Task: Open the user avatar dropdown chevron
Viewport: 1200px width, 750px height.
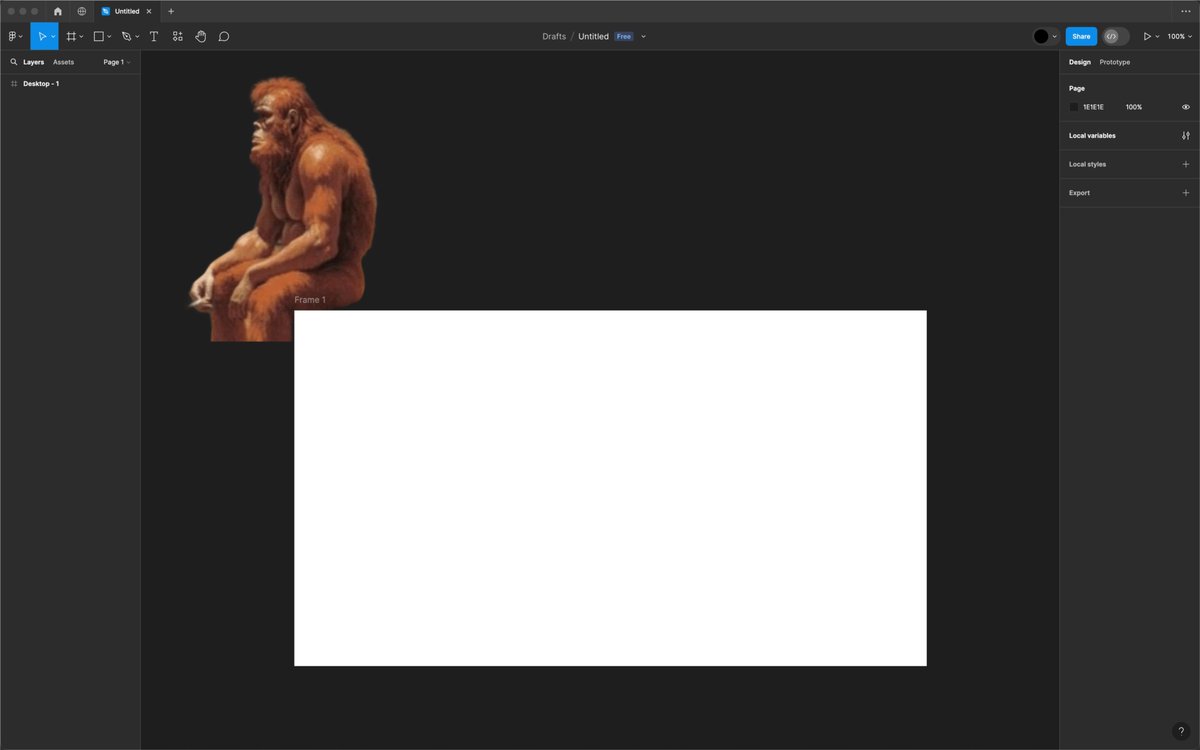Action: click(x=1054, y=37)
